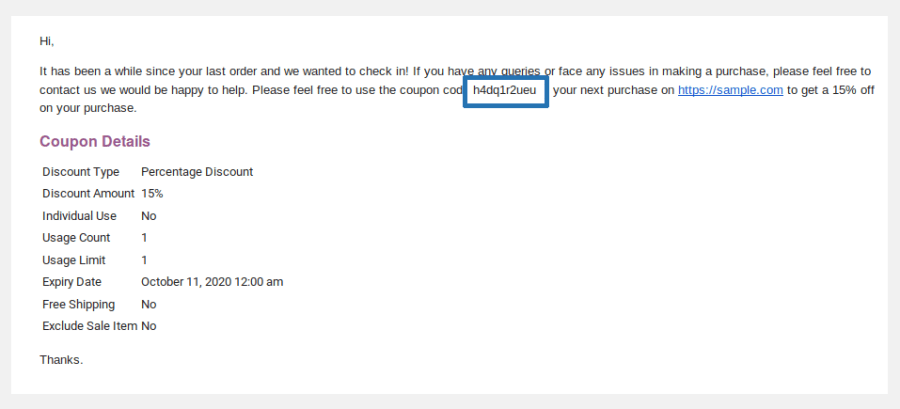Click the Hi, greeting line
Image resolution: width=900 pixels, height=409 pixels.
[47, 41]
